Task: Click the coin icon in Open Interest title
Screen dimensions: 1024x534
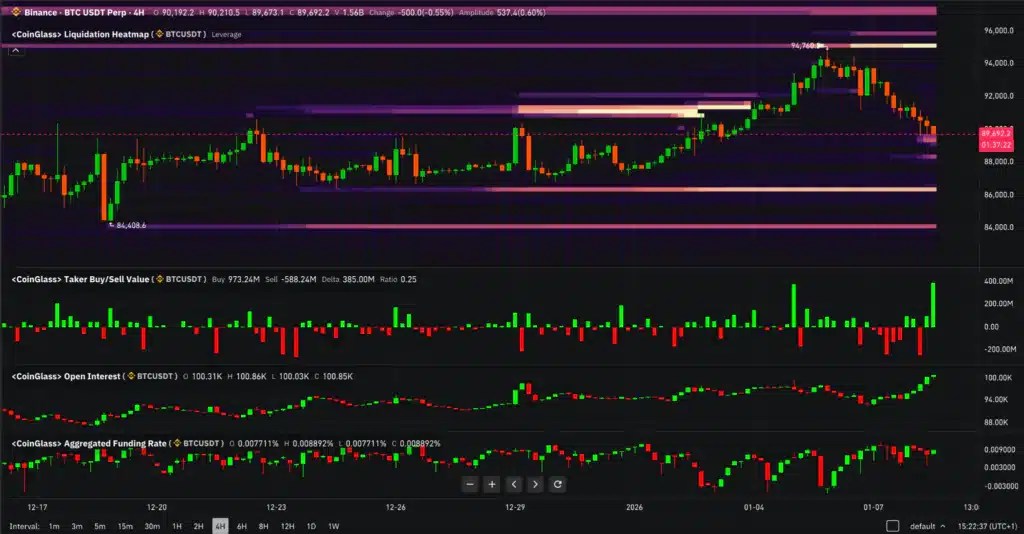Action: point(131,376)
